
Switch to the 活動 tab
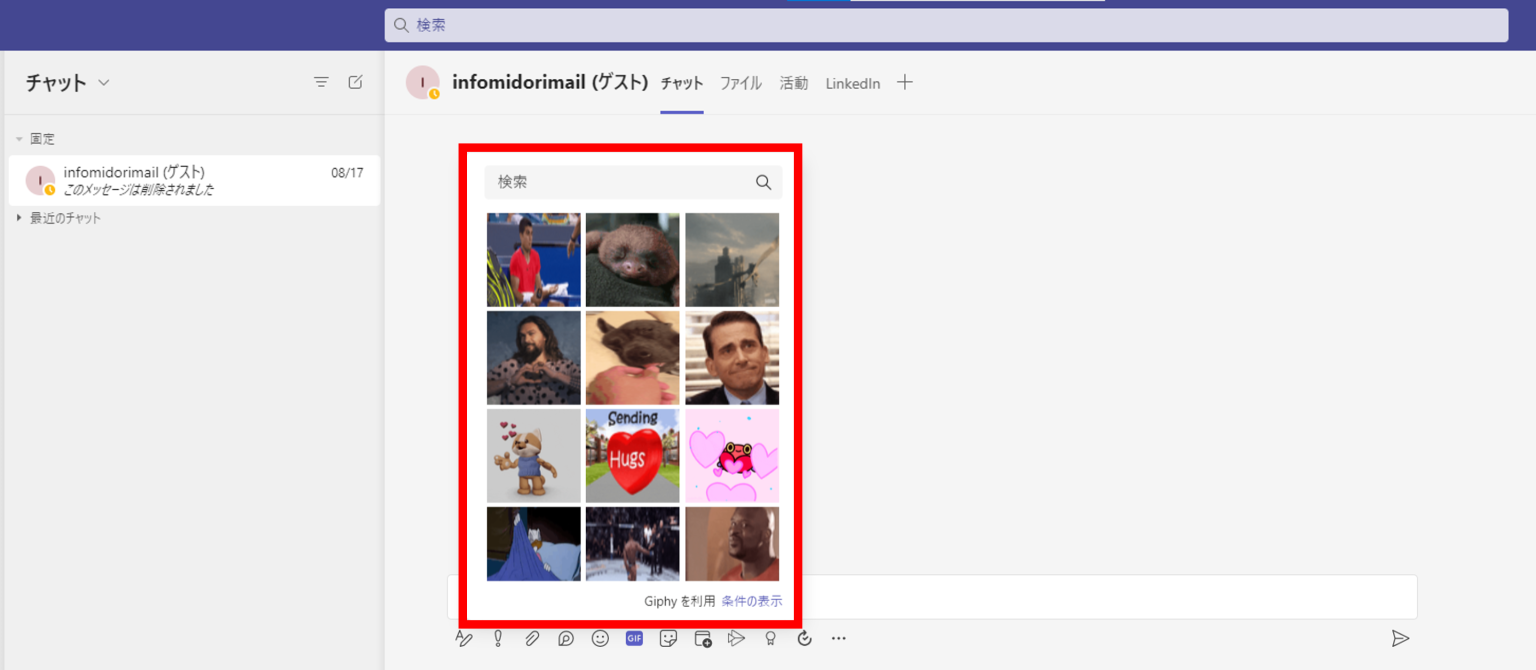click(x=793, y=84)
